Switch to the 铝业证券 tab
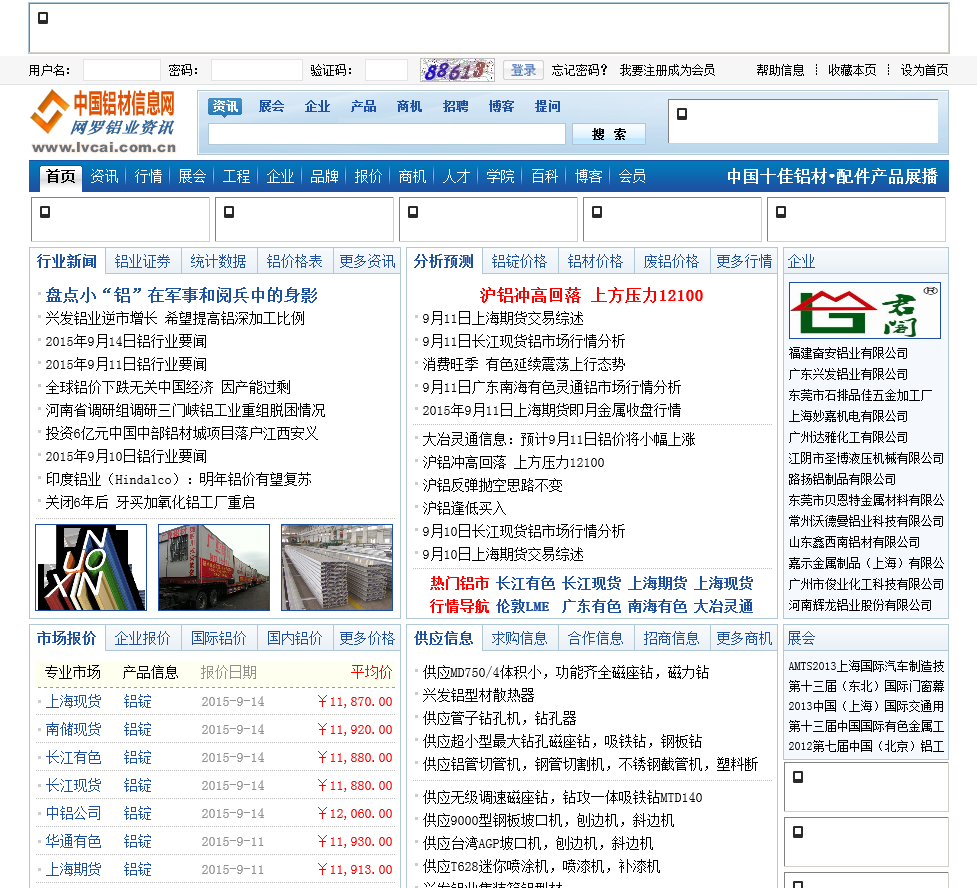This screenshot has width=977, height=888. click(x=143, y=261)
